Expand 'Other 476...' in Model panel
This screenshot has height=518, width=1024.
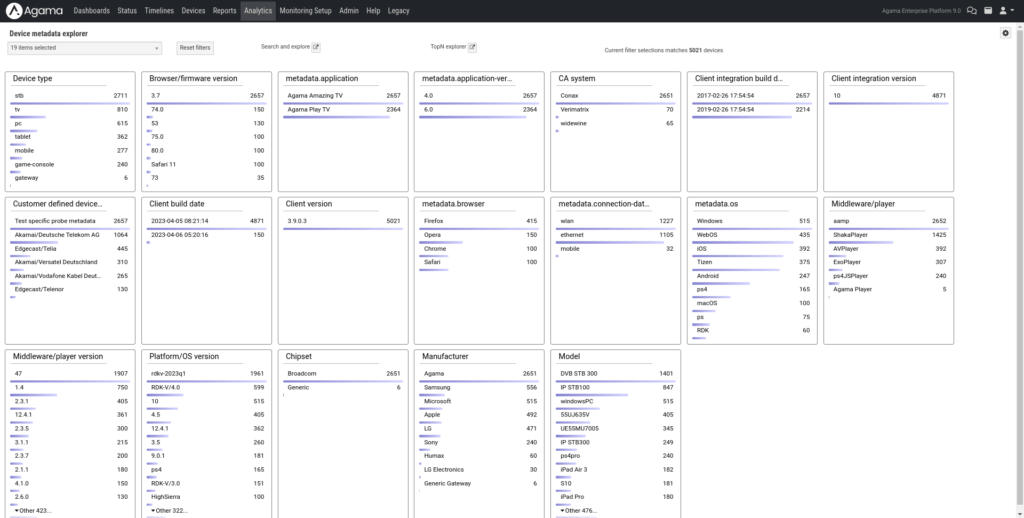click(579, 510)
